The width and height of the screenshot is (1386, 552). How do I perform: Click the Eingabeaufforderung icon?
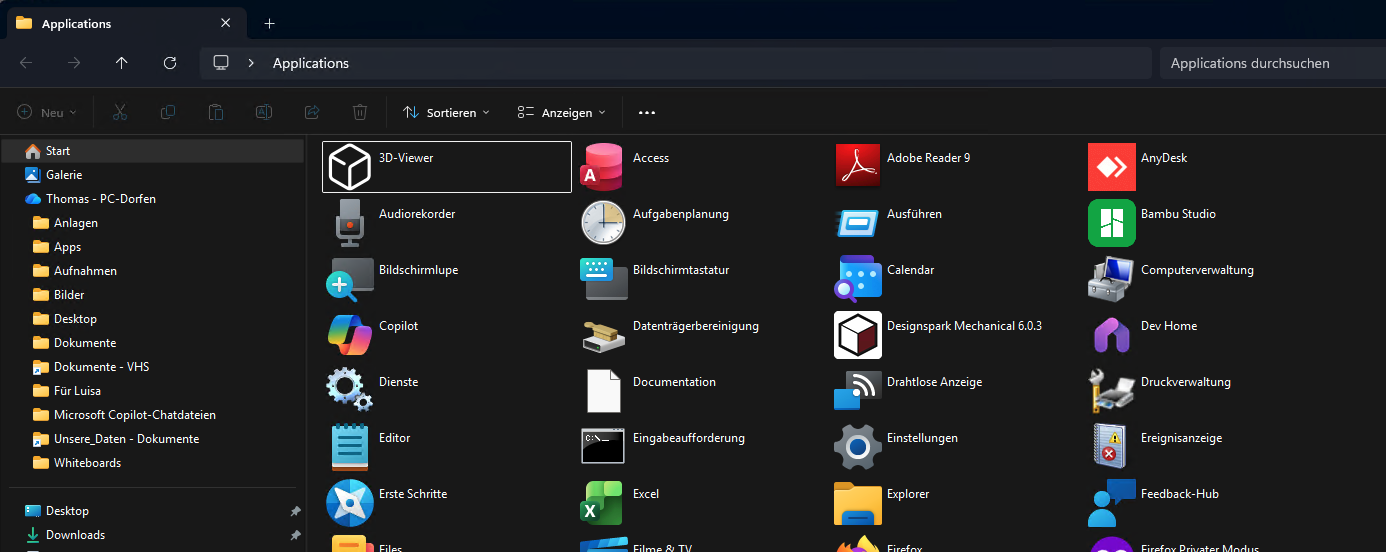(603, 446)
